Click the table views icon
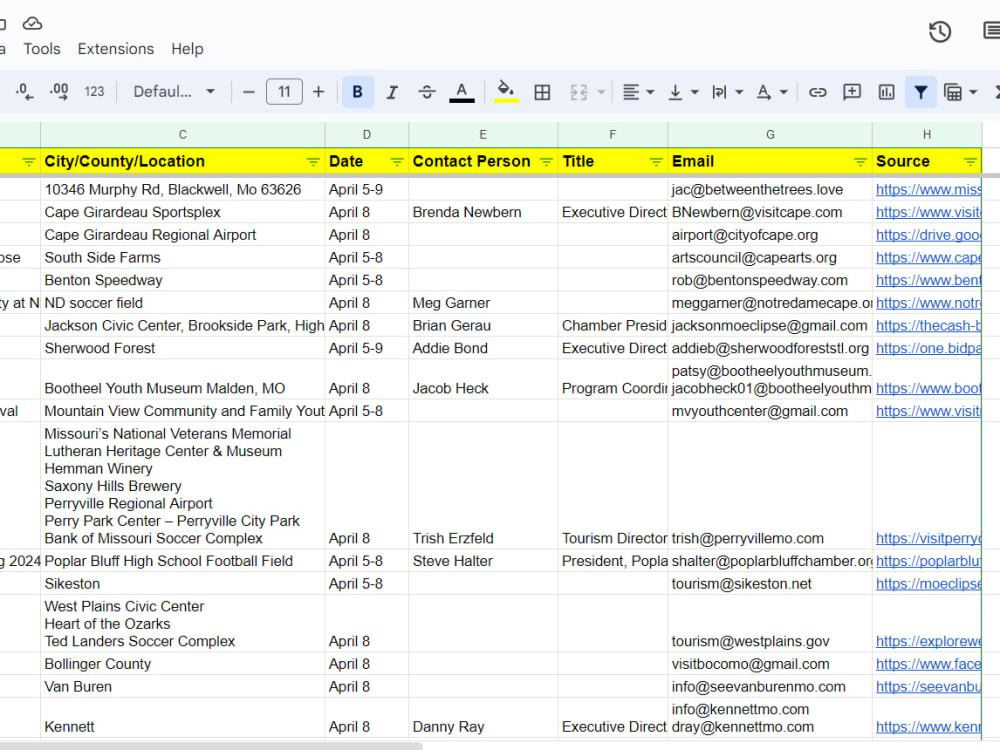 (x=953, y=92)
